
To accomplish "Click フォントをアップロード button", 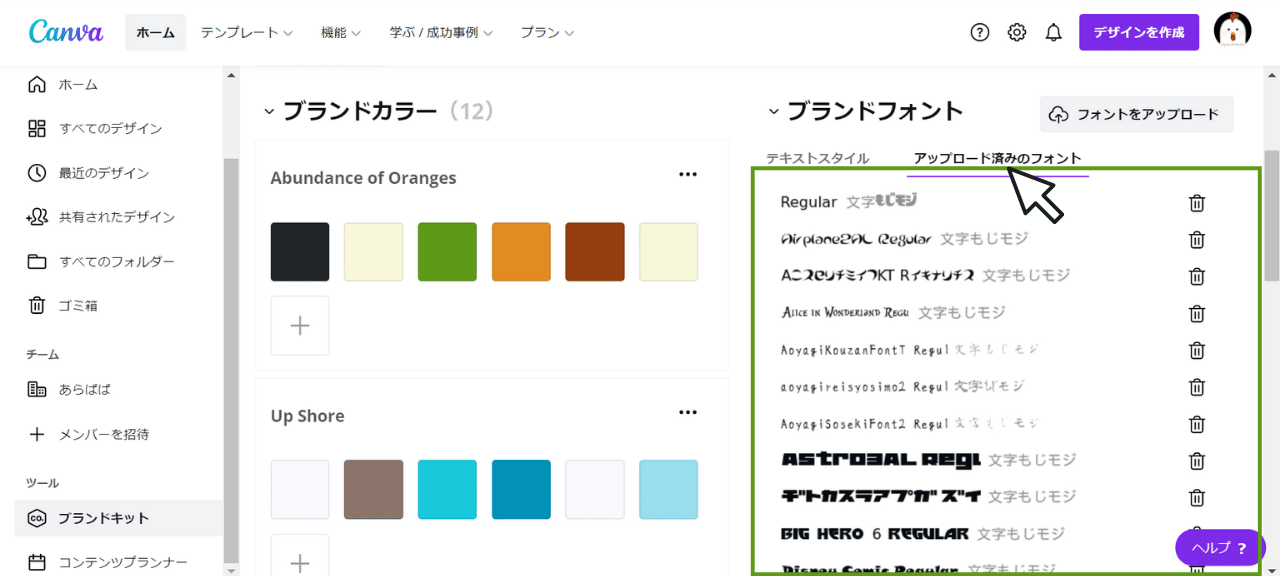I will pos(1137,114).
